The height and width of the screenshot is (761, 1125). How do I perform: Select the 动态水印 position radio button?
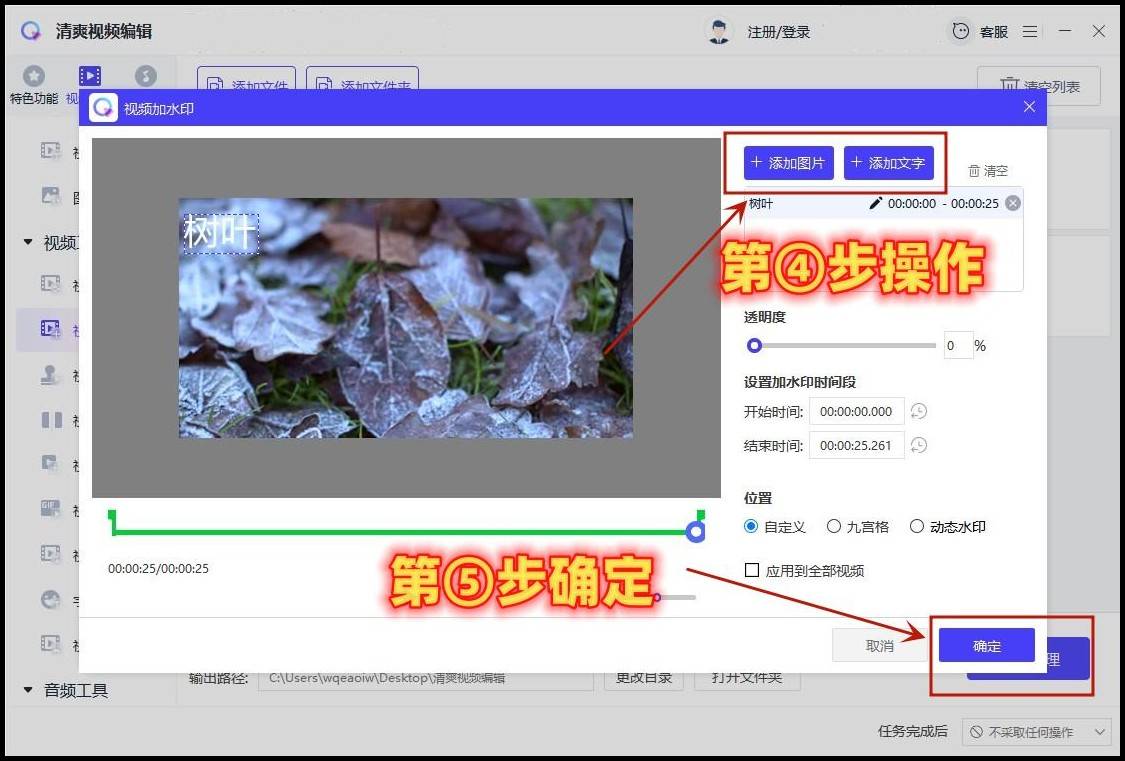pos(917,526)
